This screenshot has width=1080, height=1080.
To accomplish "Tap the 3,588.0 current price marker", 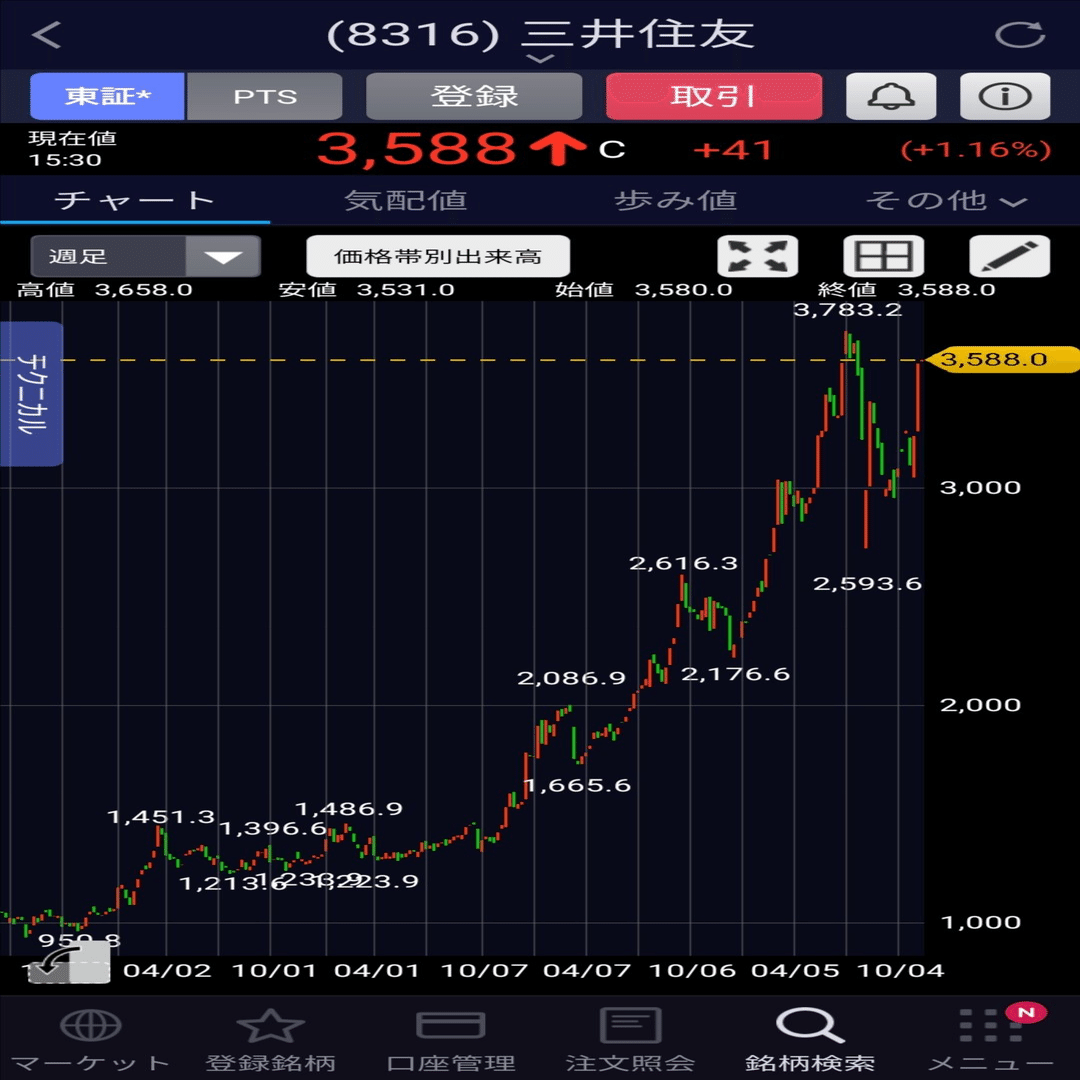I will point(1002,360).
